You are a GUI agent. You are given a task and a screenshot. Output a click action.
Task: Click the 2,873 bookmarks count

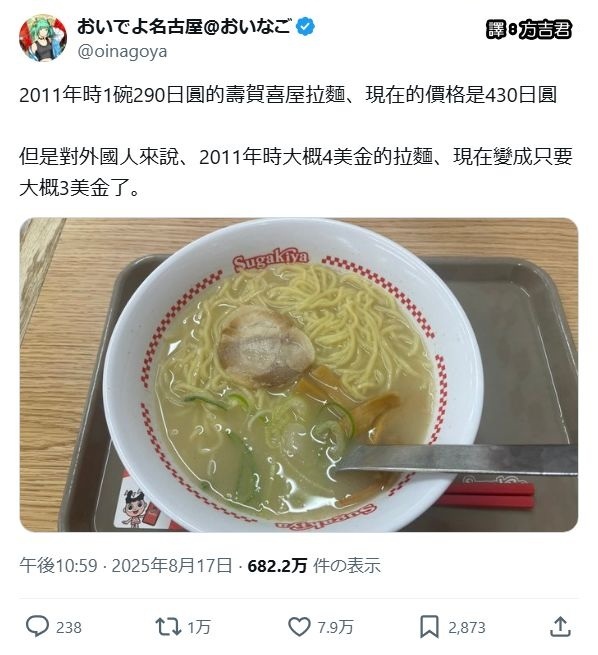(467, 627)
